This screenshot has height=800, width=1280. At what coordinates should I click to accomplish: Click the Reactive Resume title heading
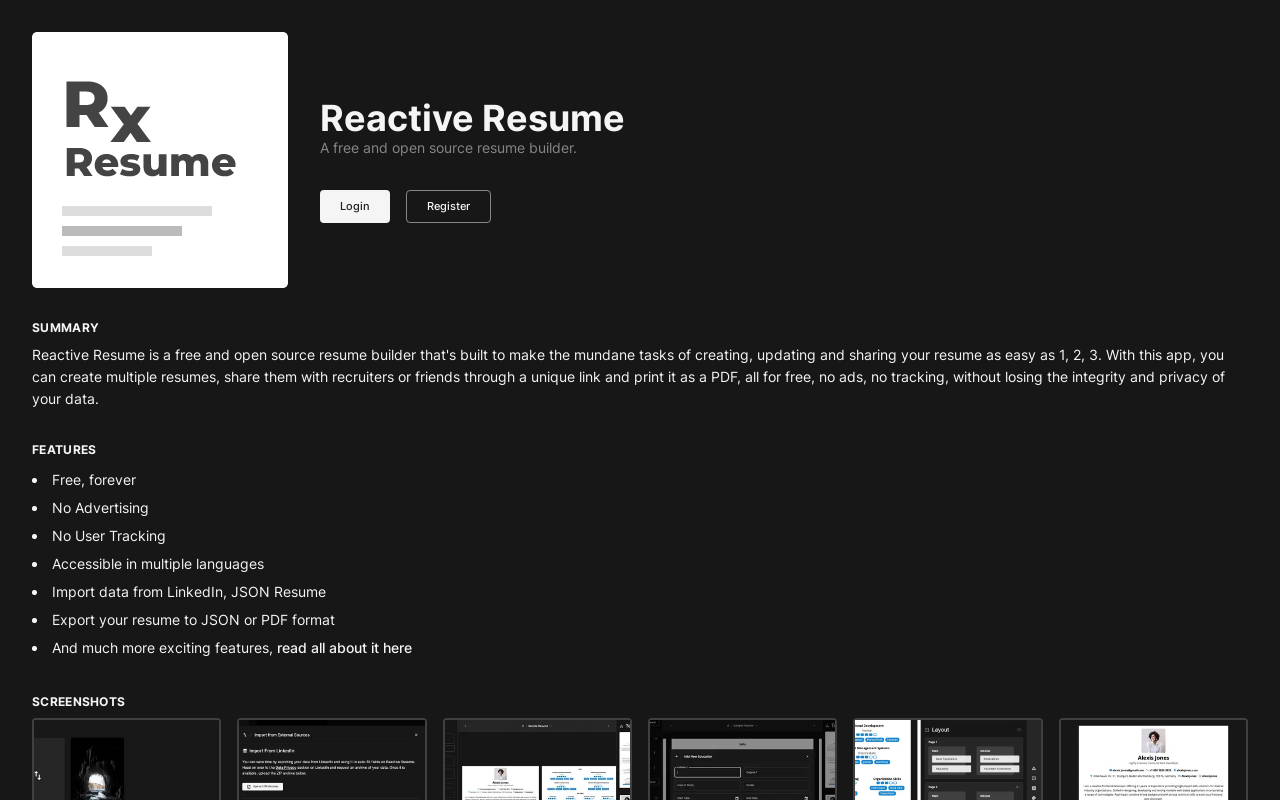point(472,118)
